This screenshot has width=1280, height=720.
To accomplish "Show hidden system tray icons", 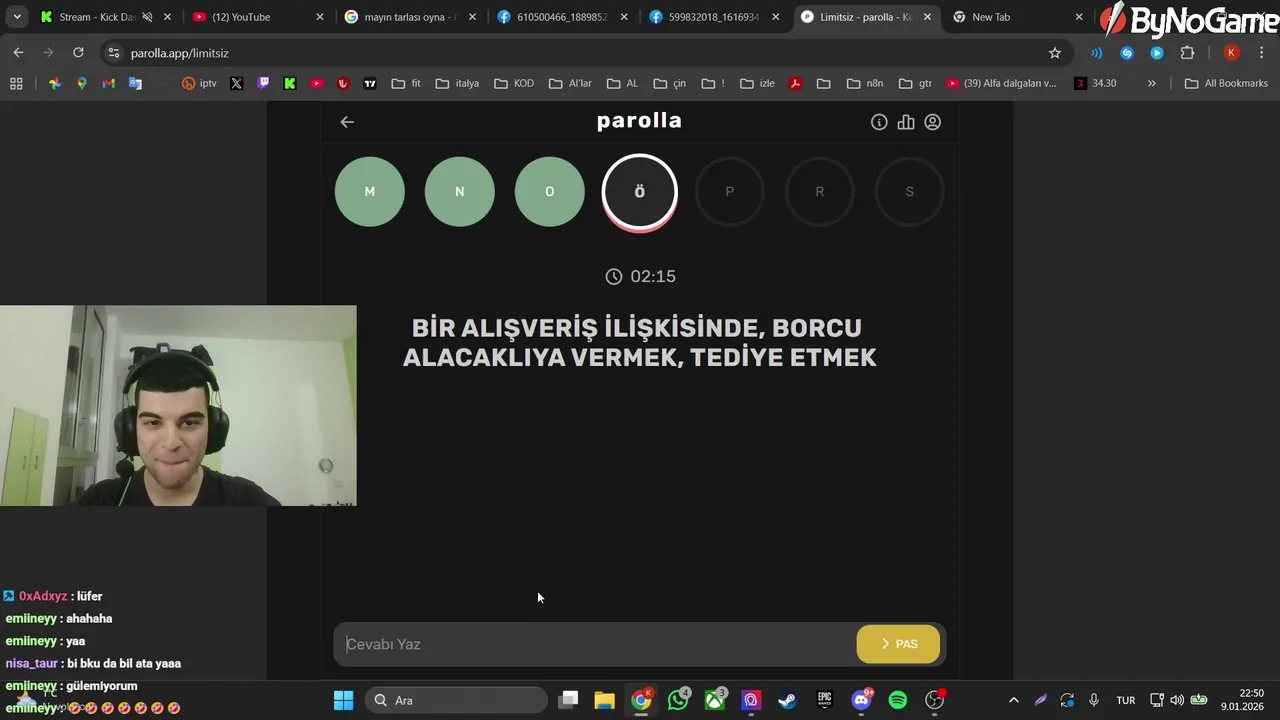I will point(1013,700).
